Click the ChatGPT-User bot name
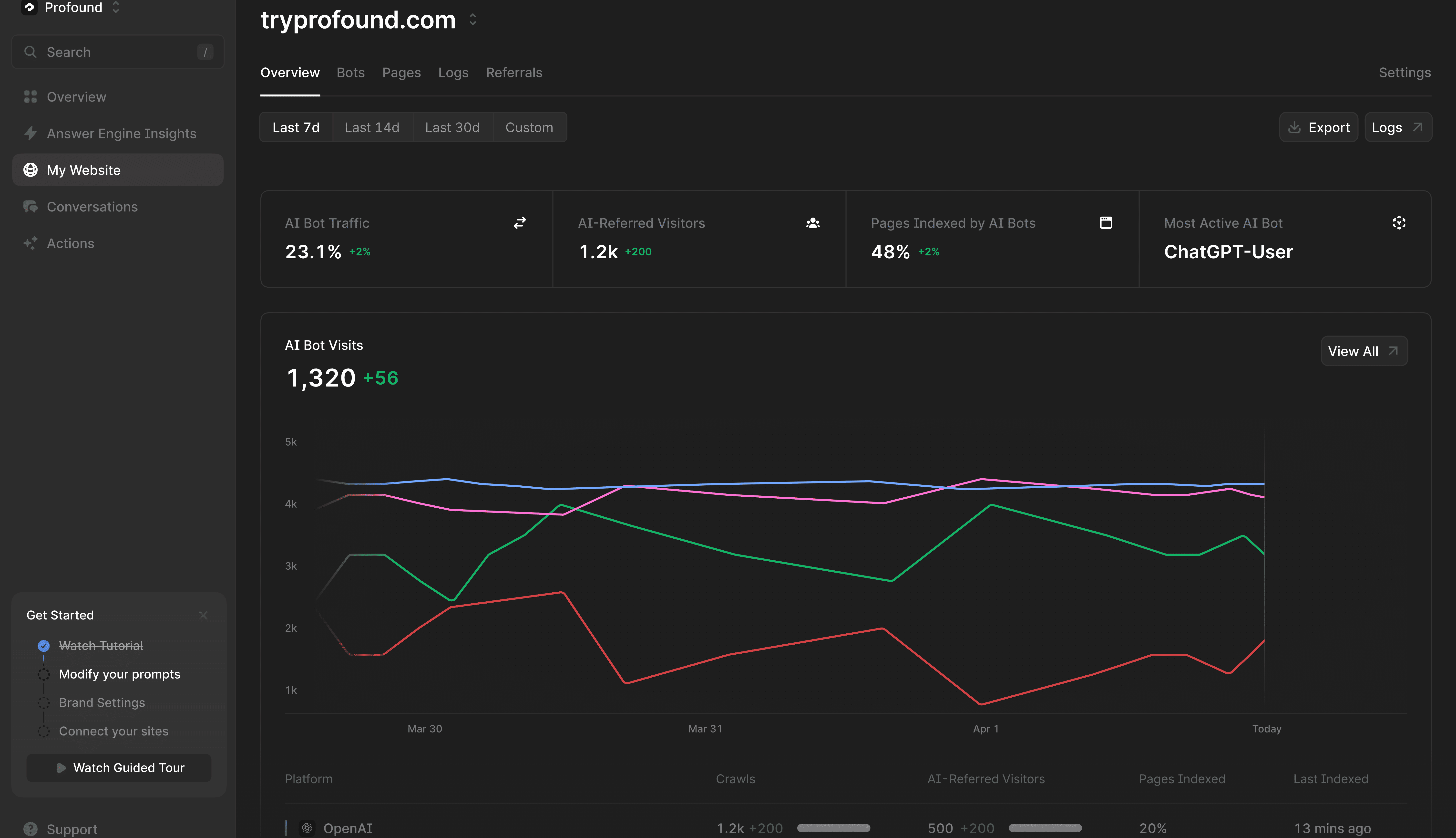This screenshot has width=1456, height=838. pos(1228,251)
